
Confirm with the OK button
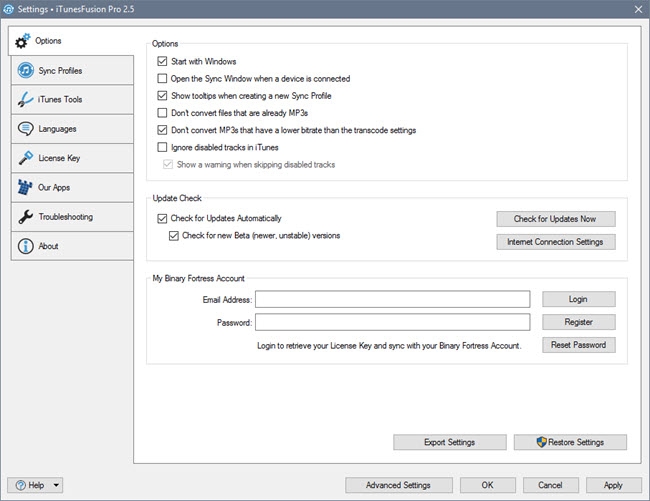coord(488,485)
